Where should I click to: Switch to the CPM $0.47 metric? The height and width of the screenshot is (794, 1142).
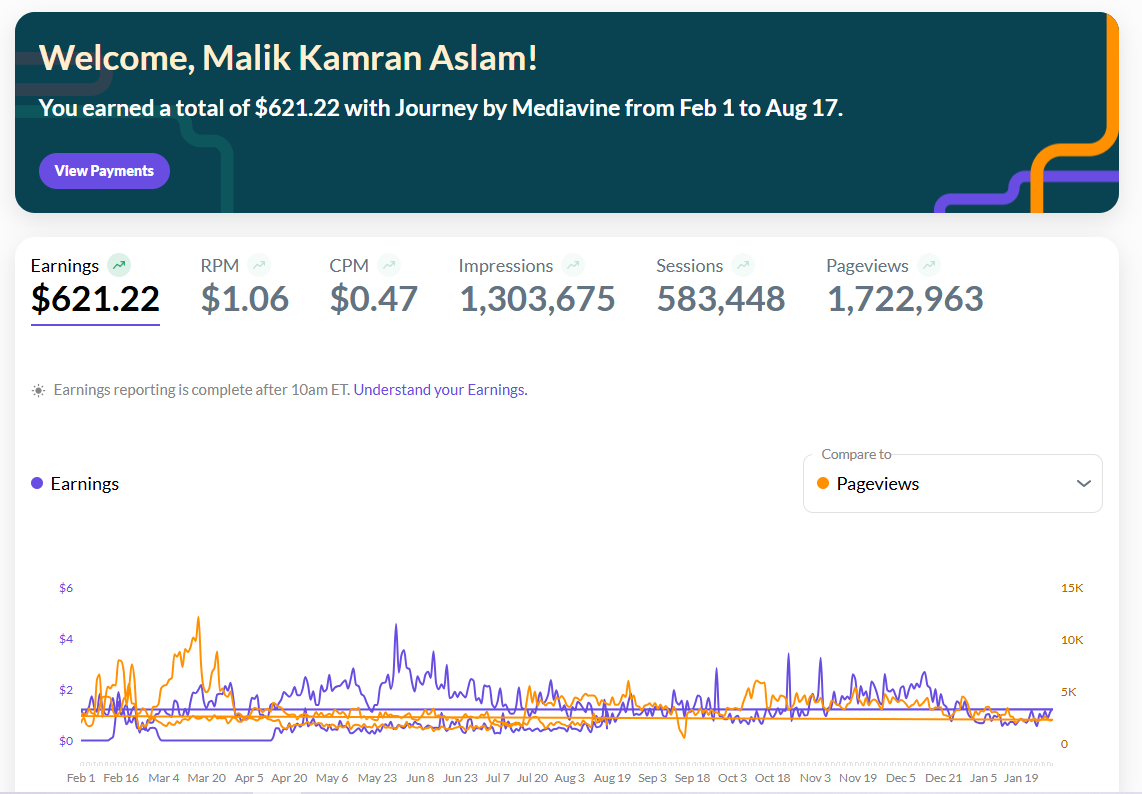(374, 286)
